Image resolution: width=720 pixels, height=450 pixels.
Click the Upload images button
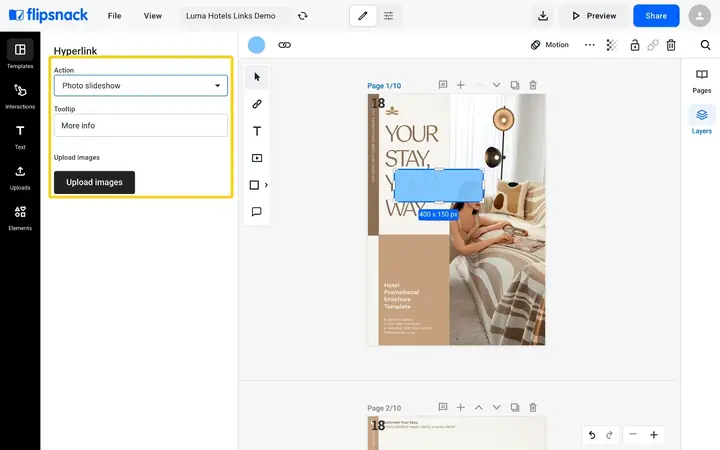pos(94,182)
